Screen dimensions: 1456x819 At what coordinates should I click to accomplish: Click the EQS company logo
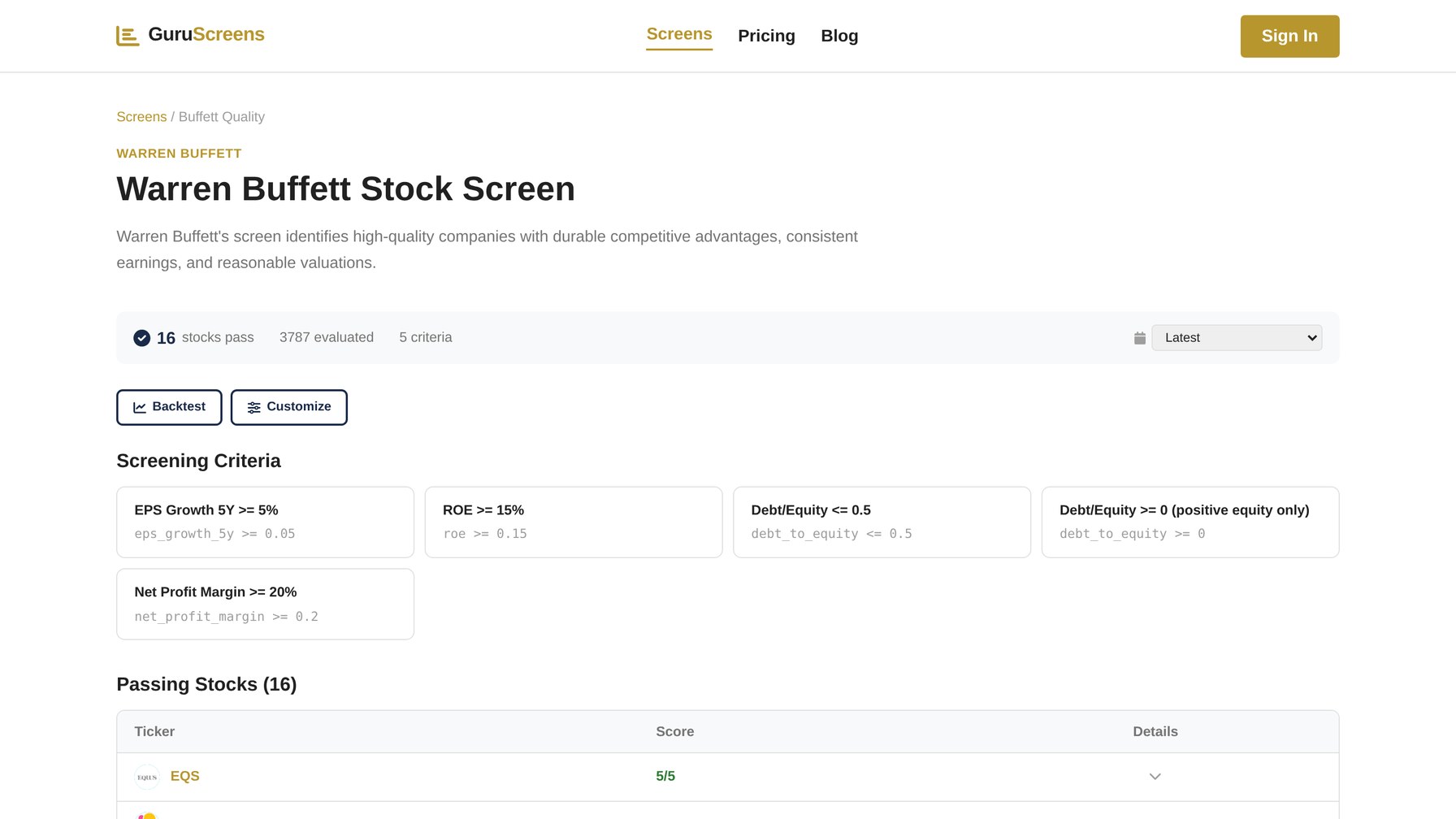click(x=147, y=778)
